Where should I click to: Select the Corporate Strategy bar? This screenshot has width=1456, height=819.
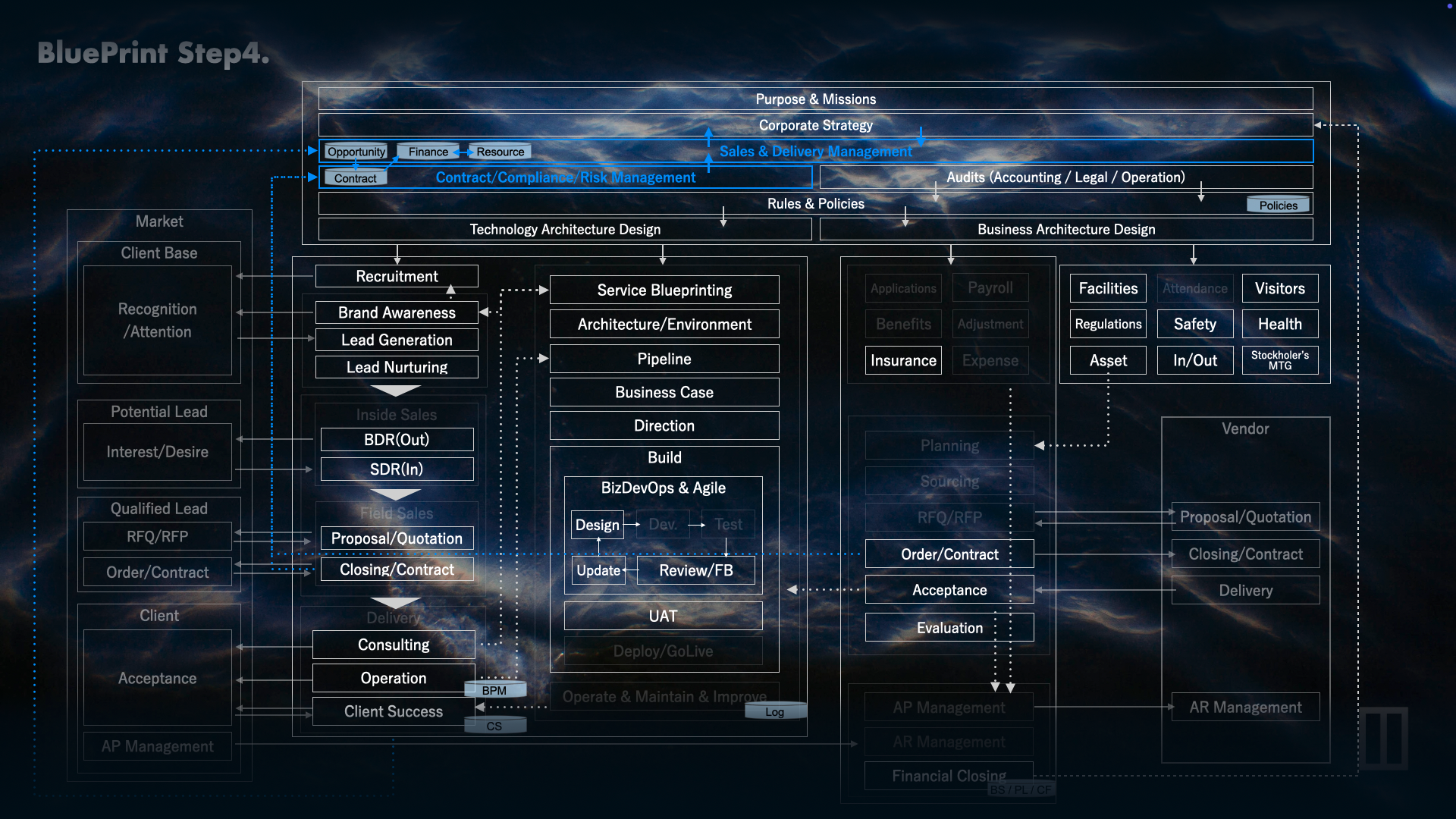(x=815, y=125)
